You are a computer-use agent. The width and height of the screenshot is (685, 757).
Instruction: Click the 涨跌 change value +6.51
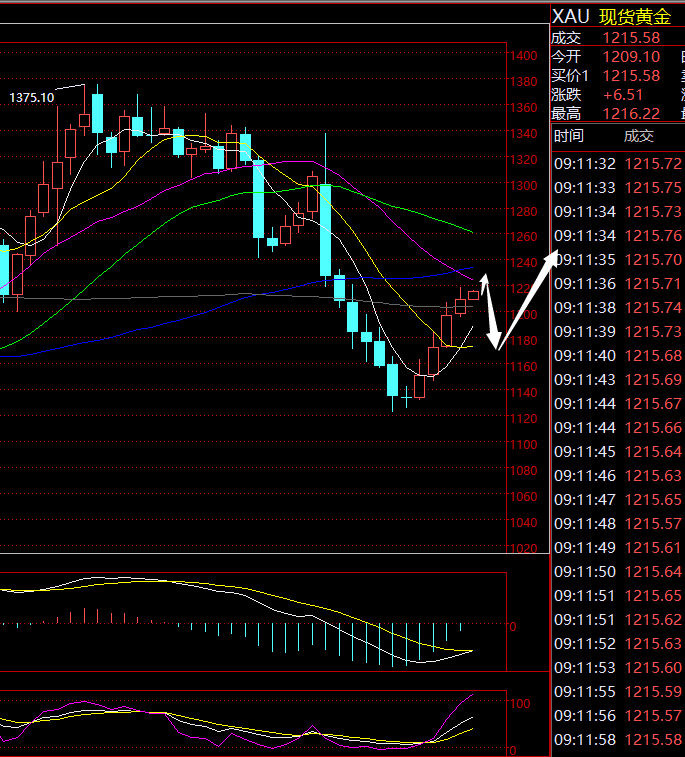pyautogui.click(x=623, y=95)
